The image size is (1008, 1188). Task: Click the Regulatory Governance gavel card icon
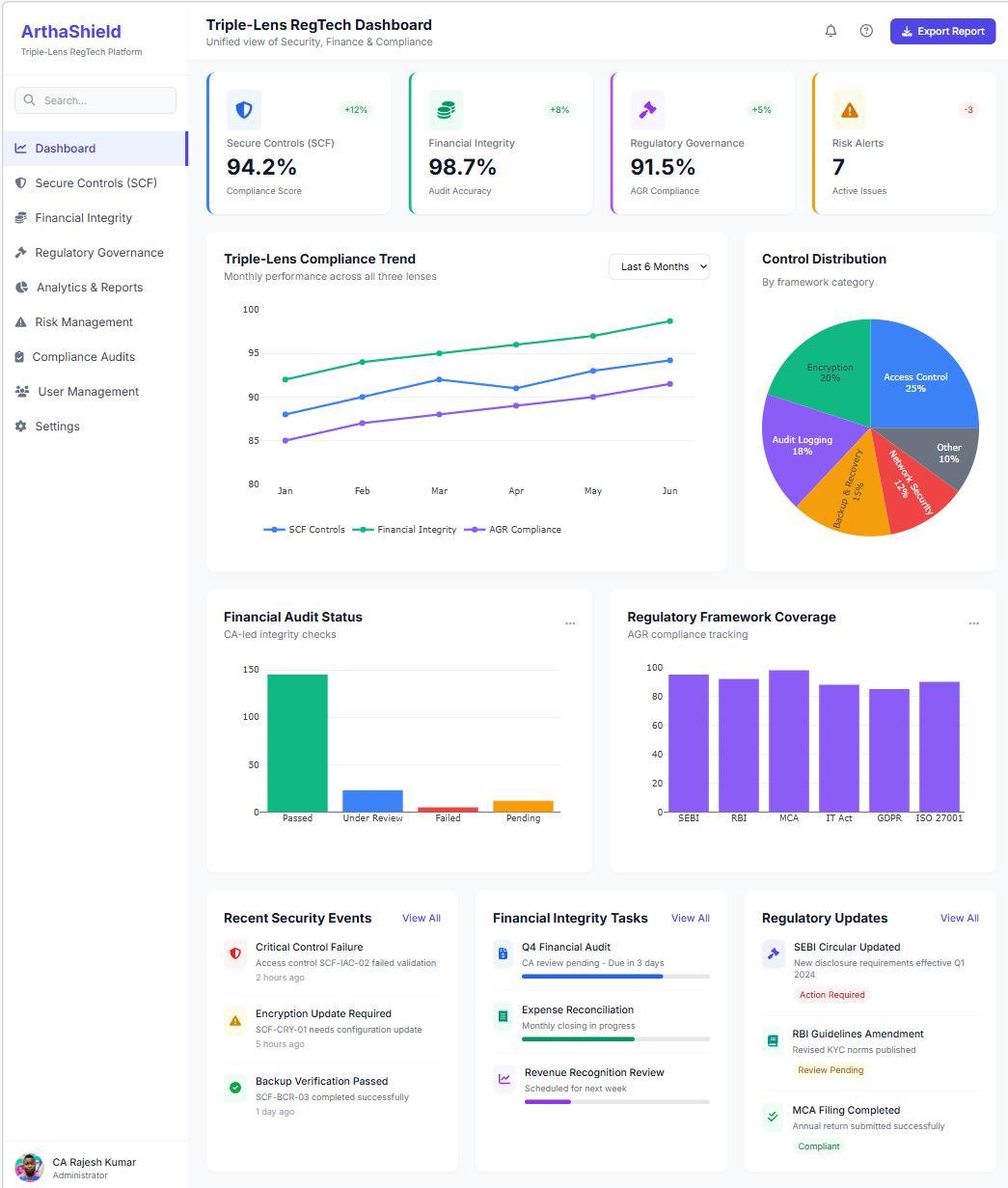647,110
